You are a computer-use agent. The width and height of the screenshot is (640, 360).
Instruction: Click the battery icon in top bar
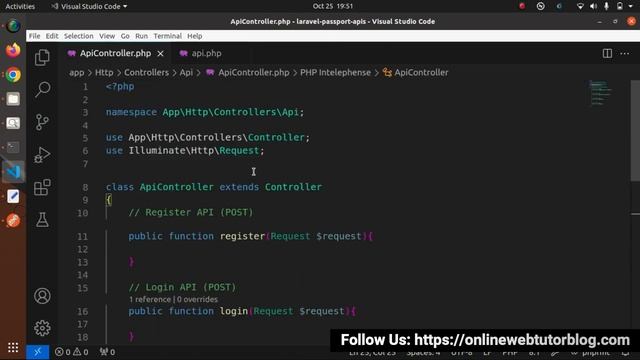620,6
